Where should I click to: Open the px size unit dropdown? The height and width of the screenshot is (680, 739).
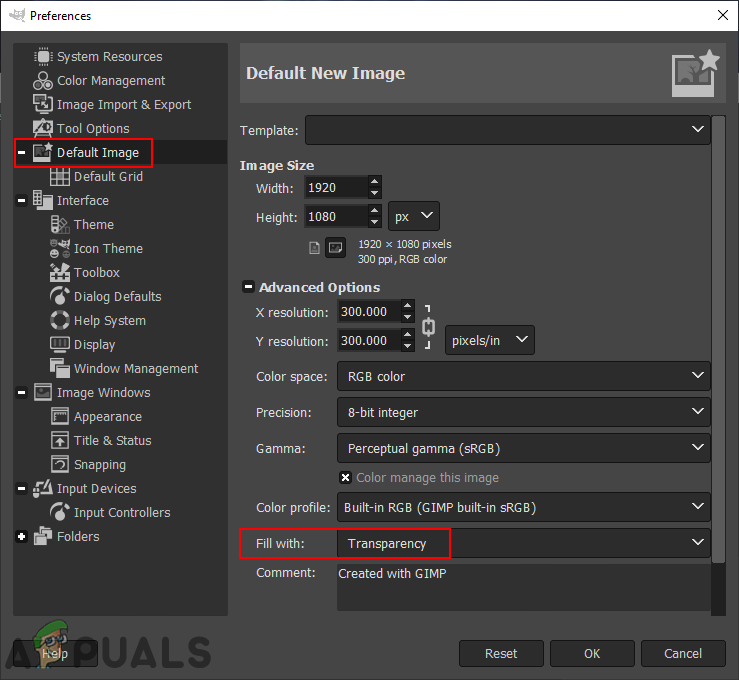pyautogui.click(x=414, y=216)
